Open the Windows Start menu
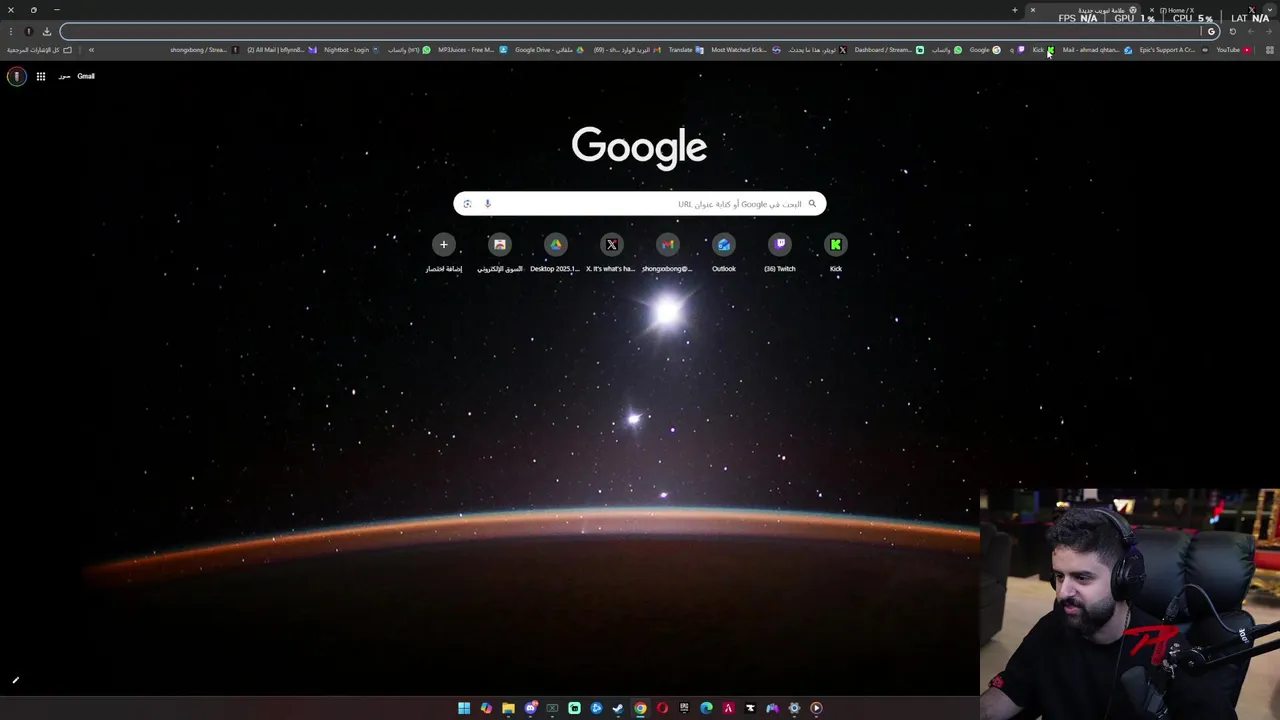 tap(464, 708)
